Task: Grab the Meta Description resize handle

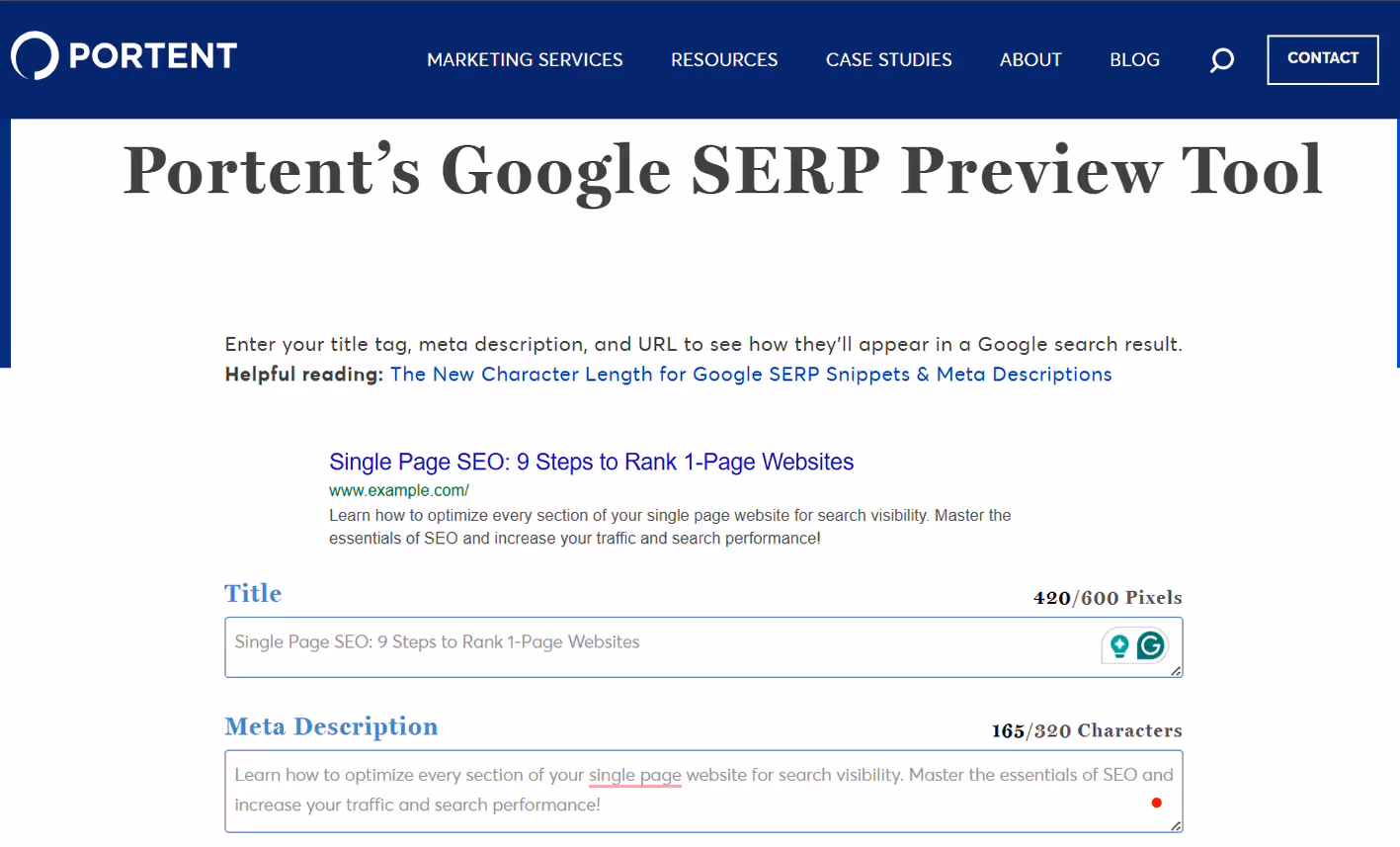Action: (x=1176, y=826)
